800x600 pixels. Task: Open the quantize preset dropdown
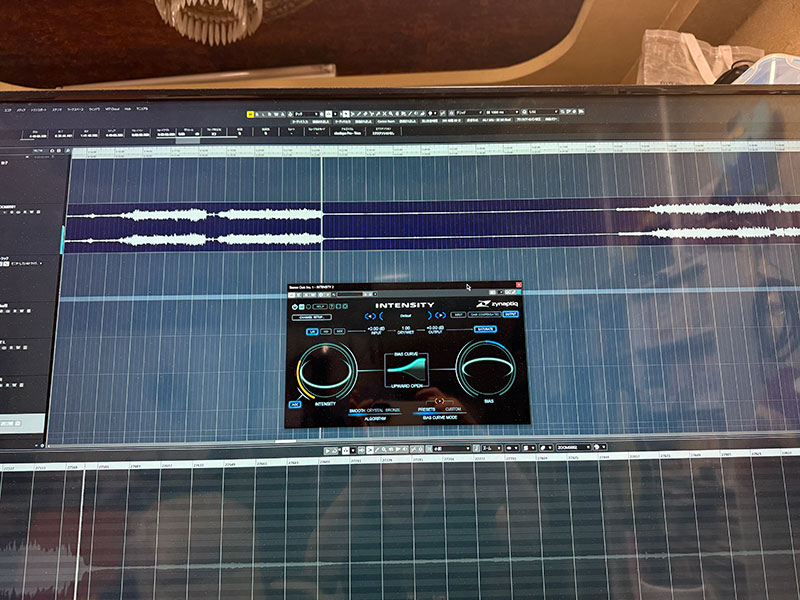543,112
